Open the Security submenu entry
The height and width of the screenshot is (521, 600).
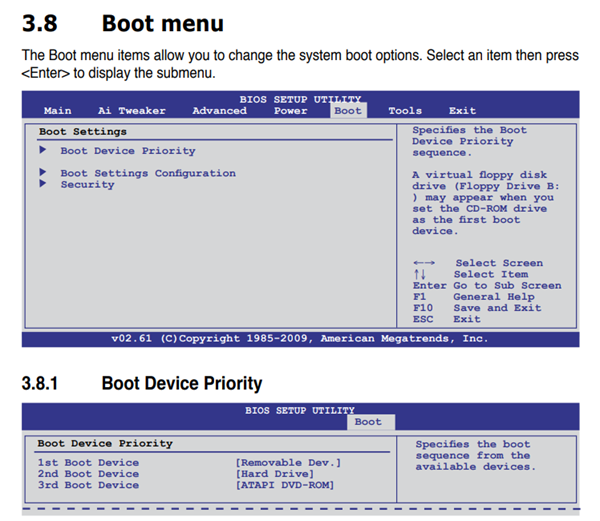pos(87,184)
